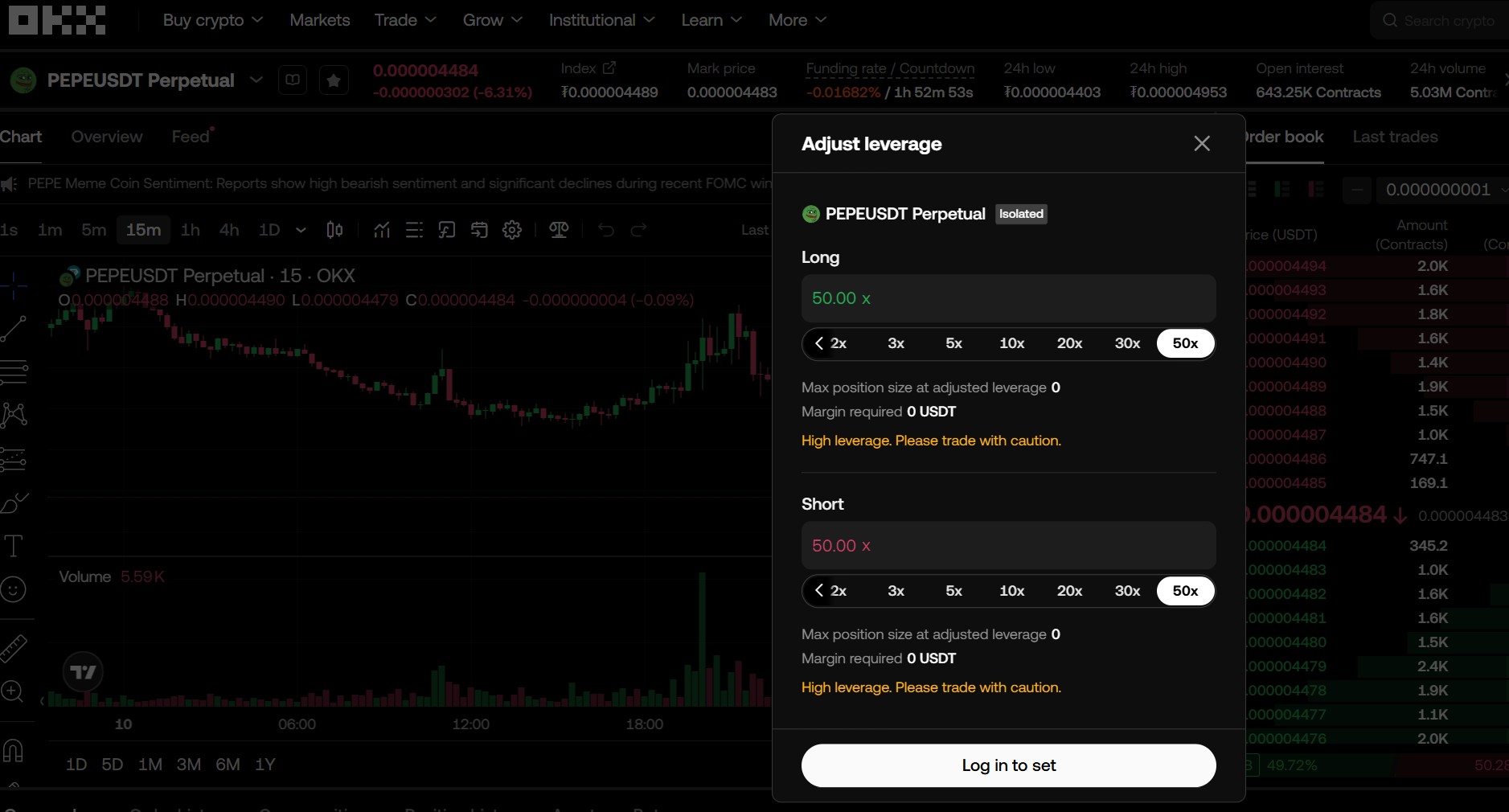The height and width of the screenshot is (812, 1509).
Task: Select 20x leverage for Long
Action: (1069, 343)
